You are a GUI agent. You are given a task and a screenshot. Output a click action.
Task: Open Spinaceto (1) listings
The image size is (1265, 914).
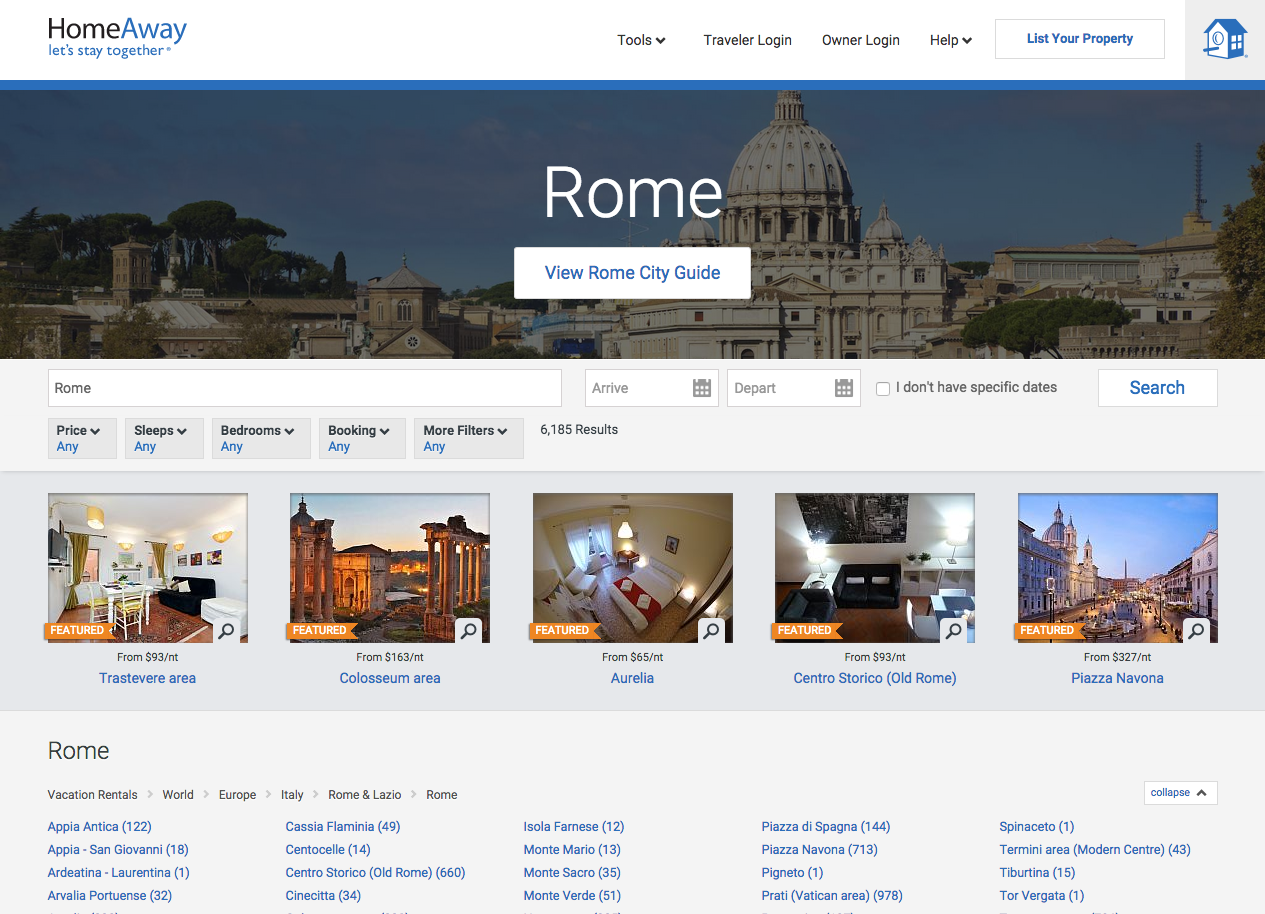[1037, 827]
